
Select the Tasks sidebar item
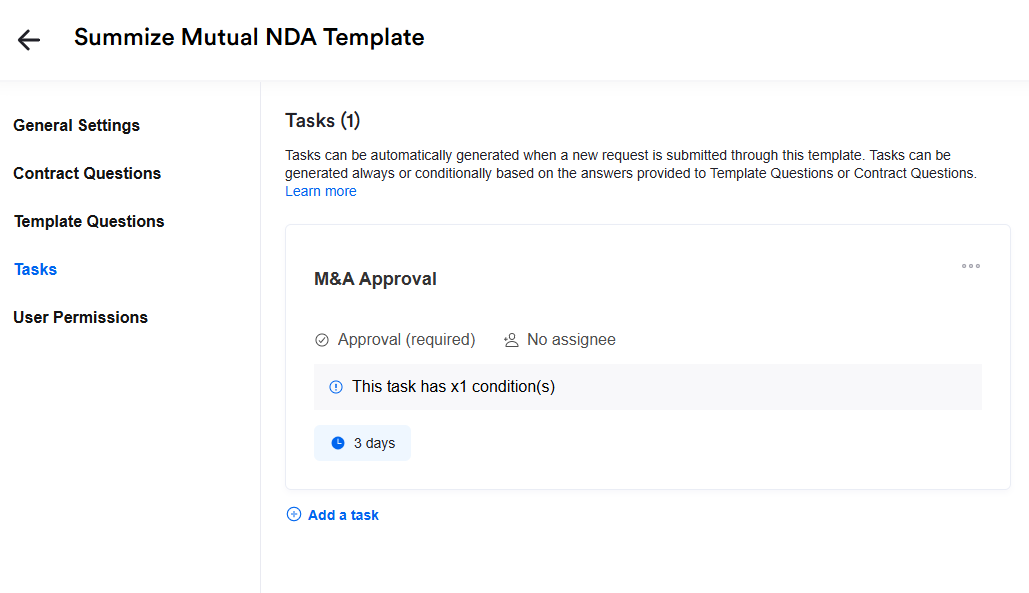tap(35, 269)
